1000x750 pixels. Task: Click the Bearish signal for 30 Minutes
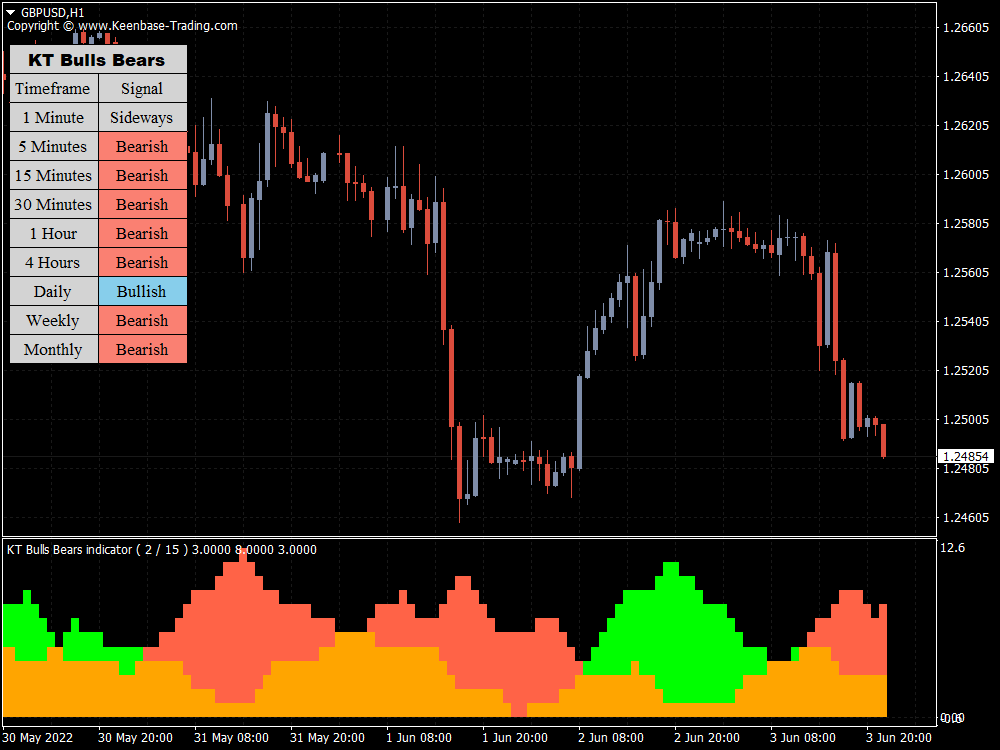143,204
